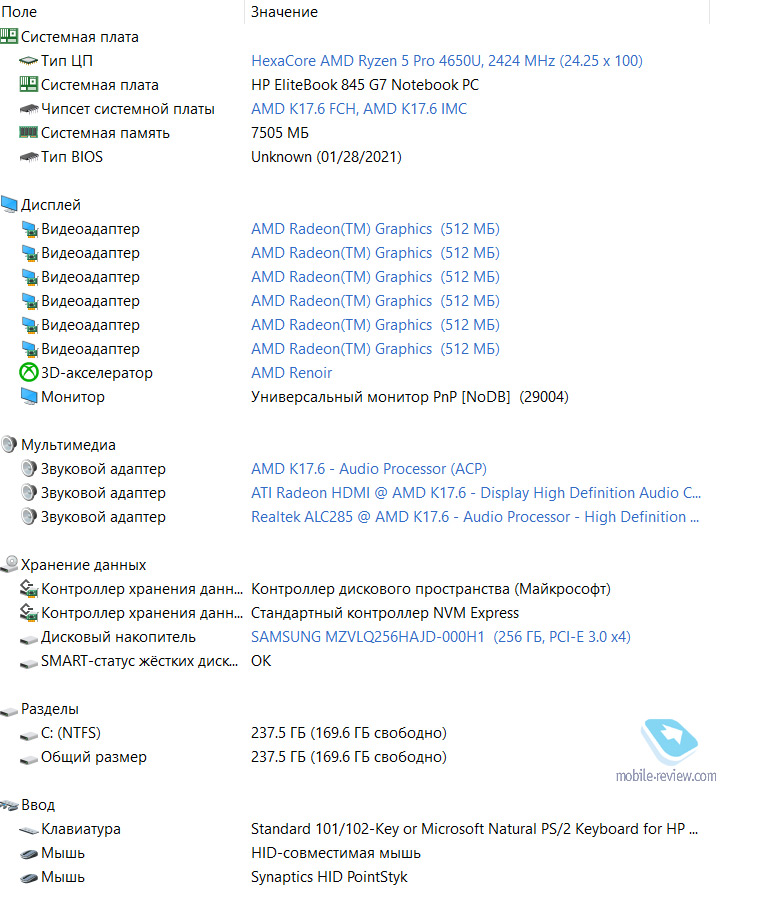Open the HexaCore AMD Ryzen 5 Pro 4650U link
This screenshot has width=769, height=907.
click(447, 61)
